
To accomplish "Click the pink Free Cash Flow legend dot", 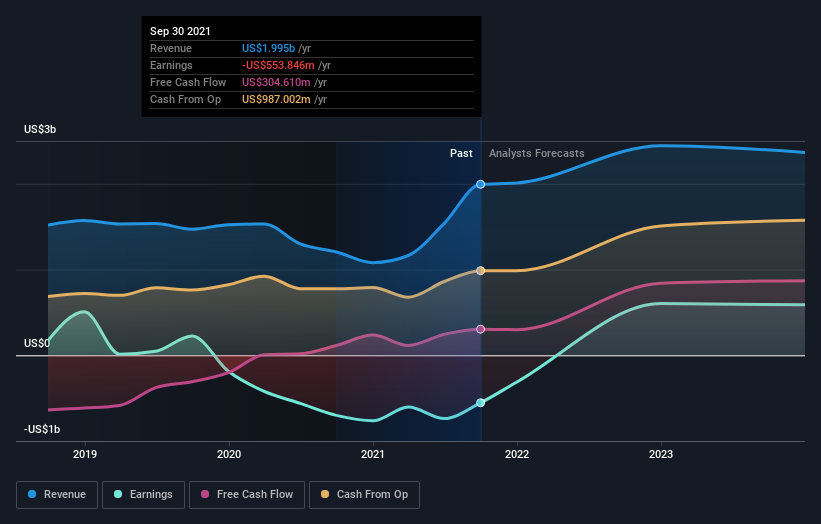I will pos(205,494).
